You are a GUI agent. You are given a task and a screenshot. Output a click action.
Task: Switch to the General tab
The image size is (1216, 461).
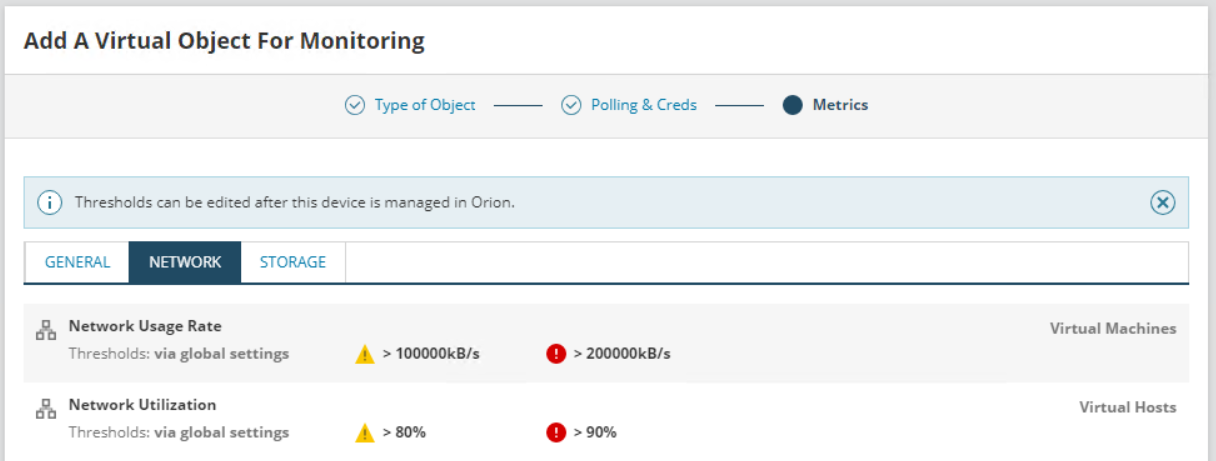77,262
